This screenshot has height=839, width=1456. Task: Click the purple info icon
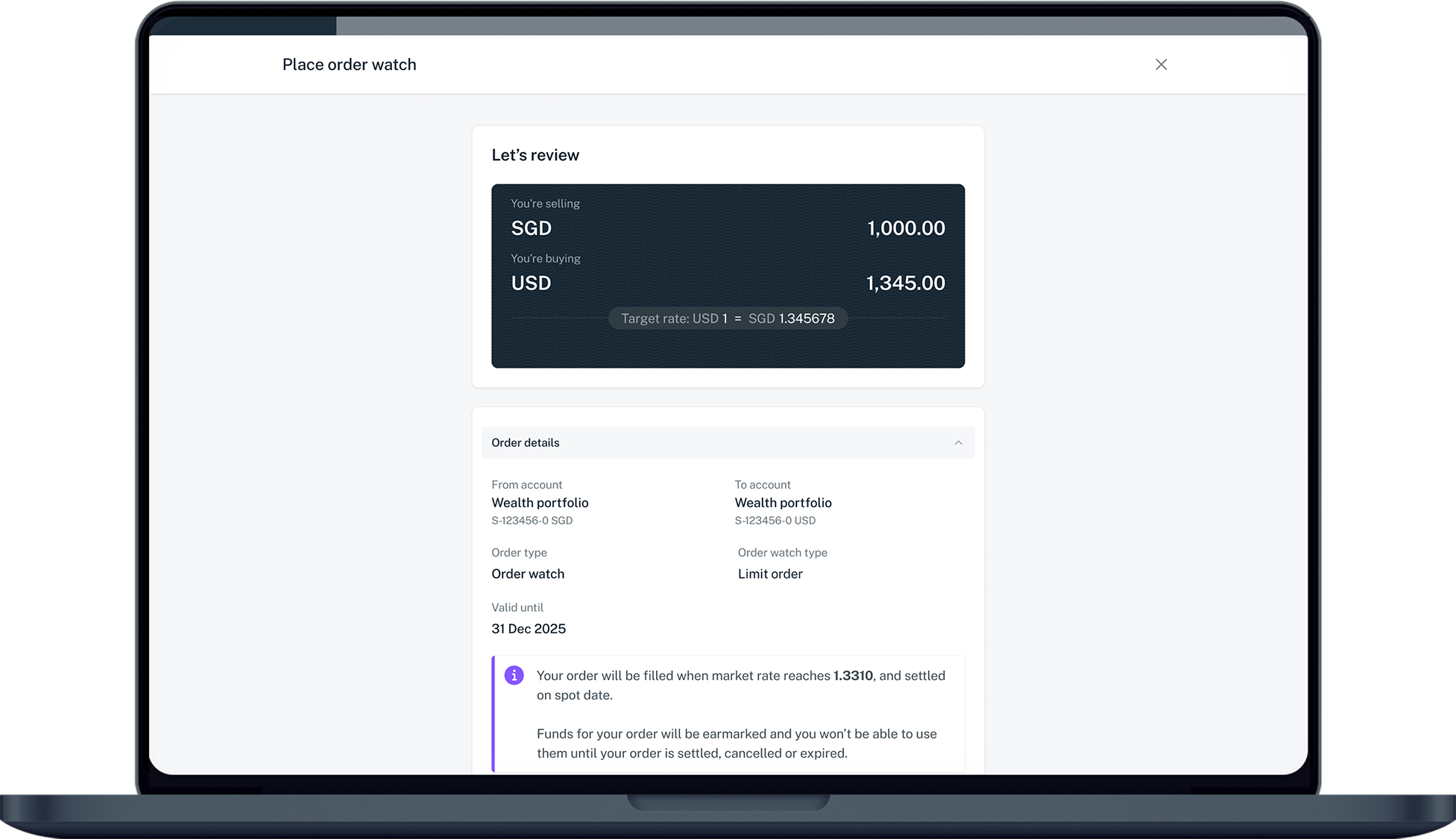tap(514, 676)
